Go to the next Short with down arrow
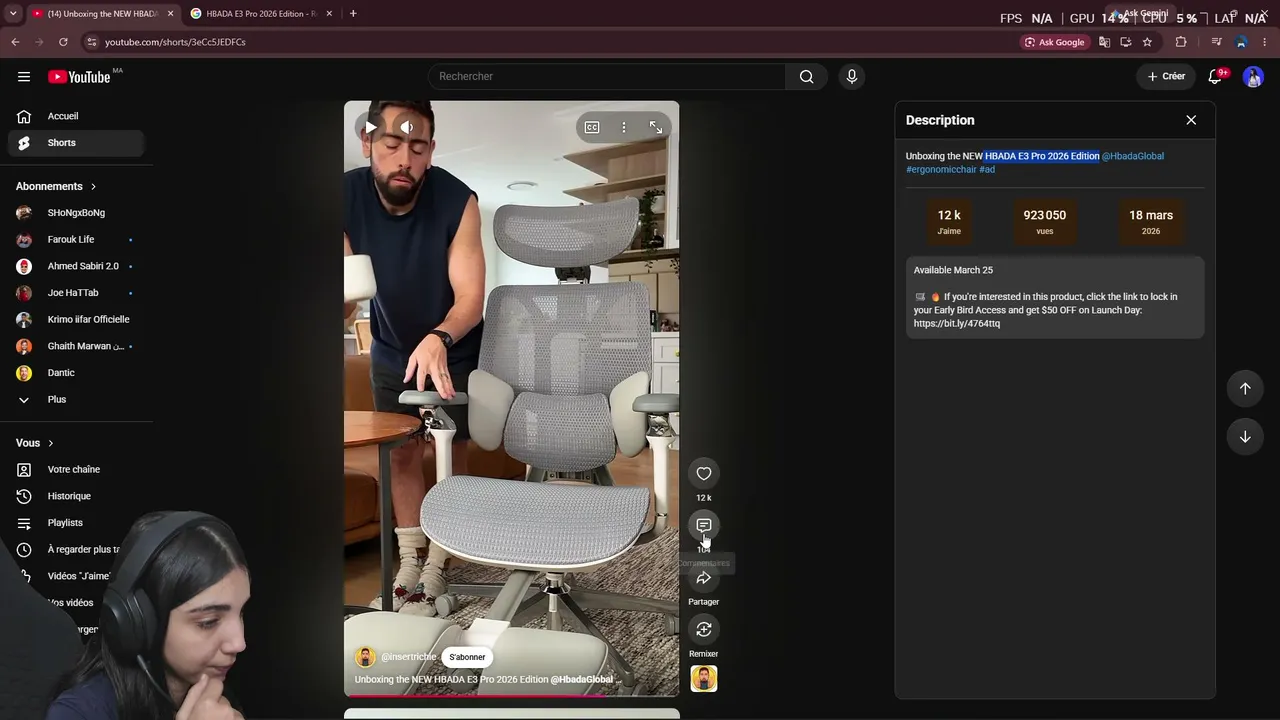This screenshot has height=720, width=1280. point(1245,436)
